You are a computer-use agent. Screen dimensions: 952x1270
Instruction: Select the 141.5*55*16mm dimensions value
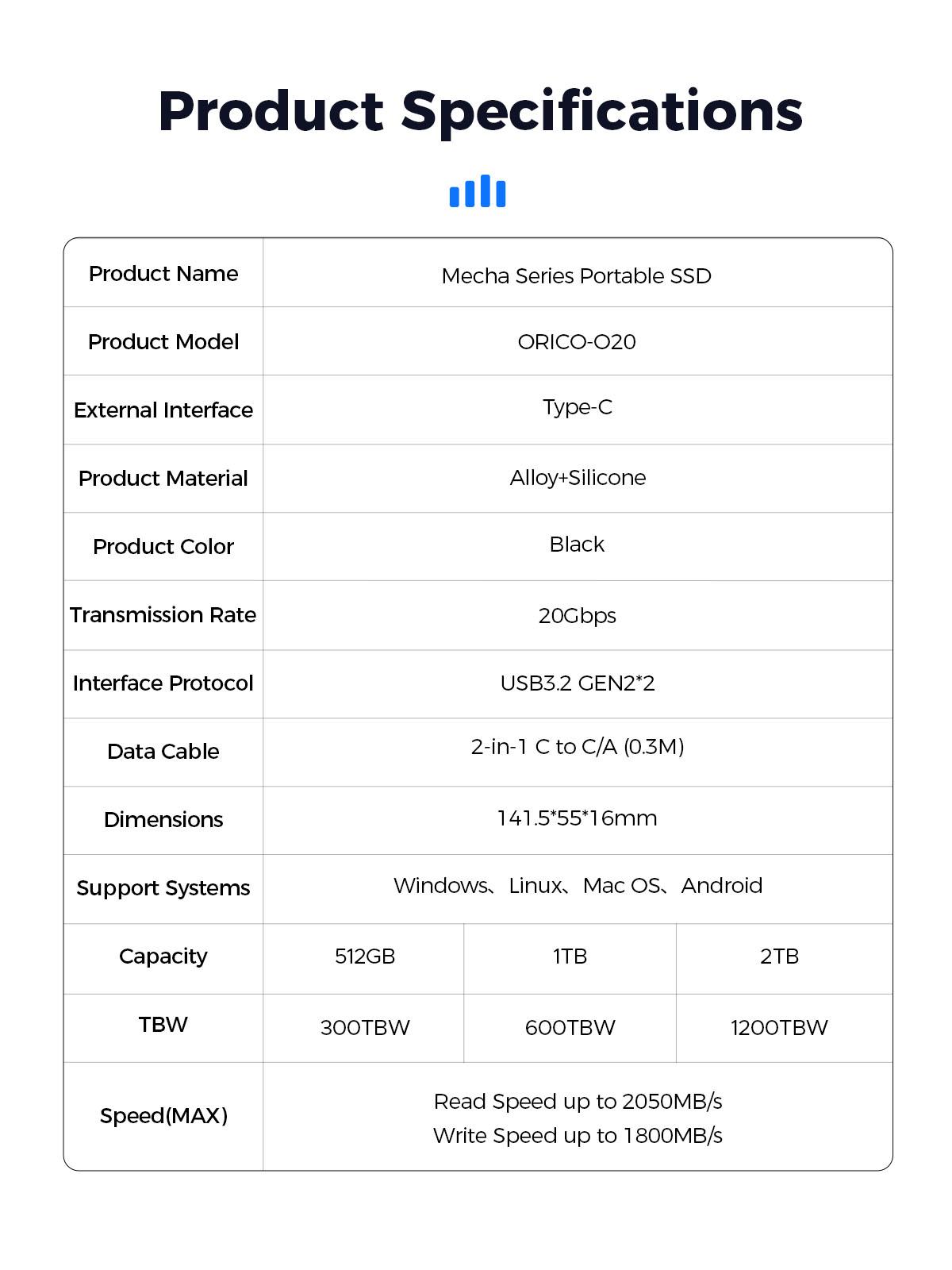pos(577,818)
